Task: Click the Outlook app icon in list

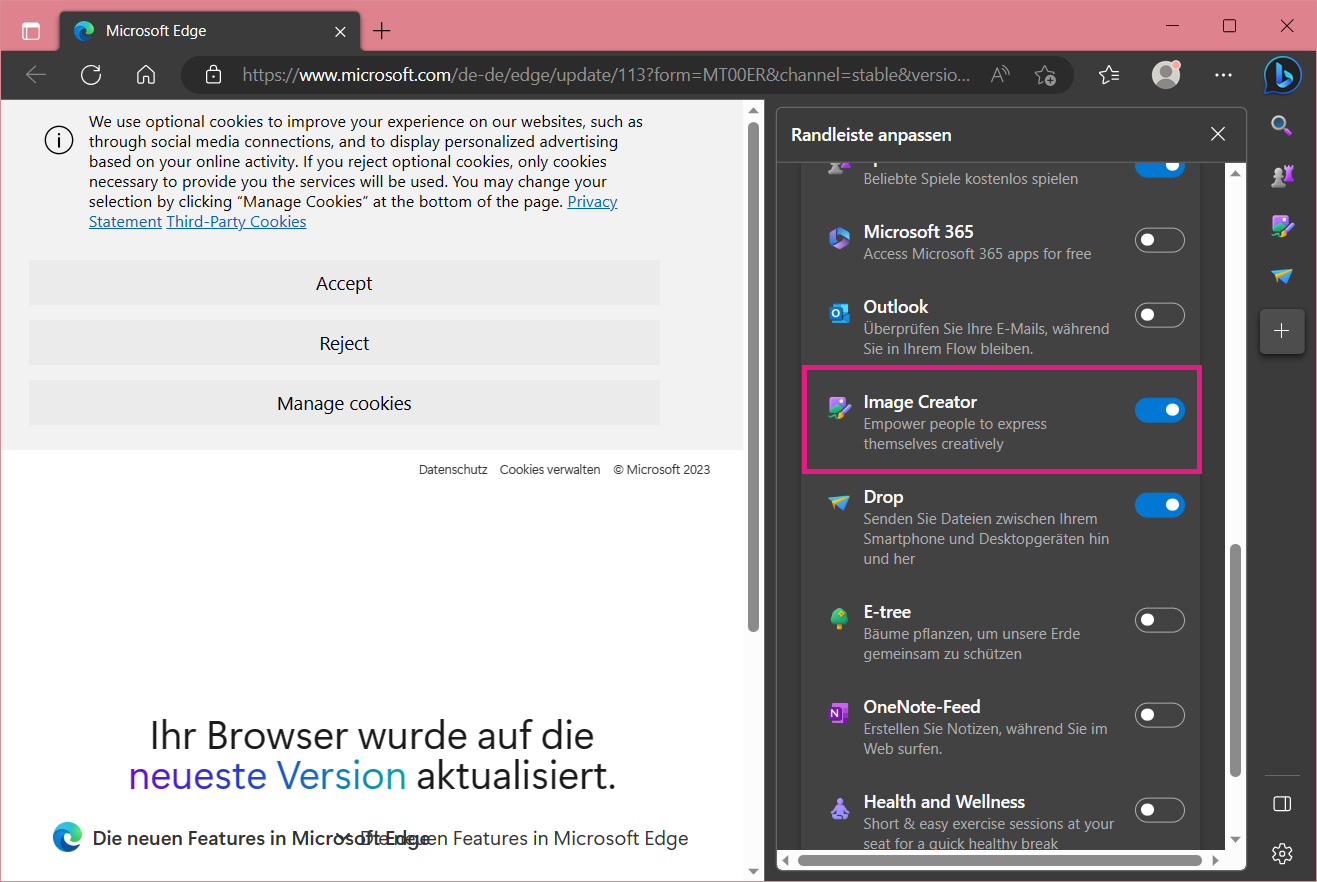Action: click(839, 314)
